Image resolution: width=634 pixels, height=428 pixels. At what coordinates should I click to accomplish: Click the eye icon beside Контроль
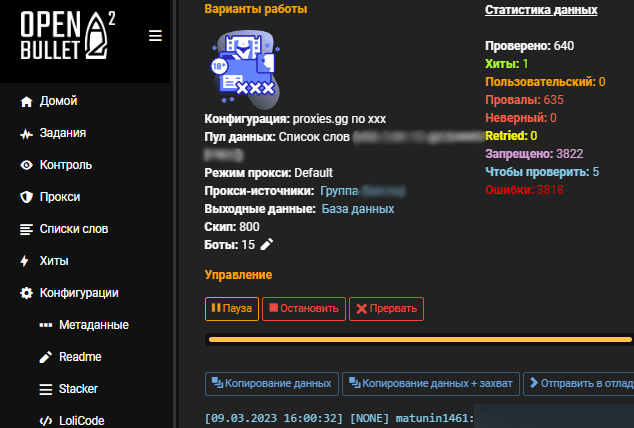pos(26,165)
